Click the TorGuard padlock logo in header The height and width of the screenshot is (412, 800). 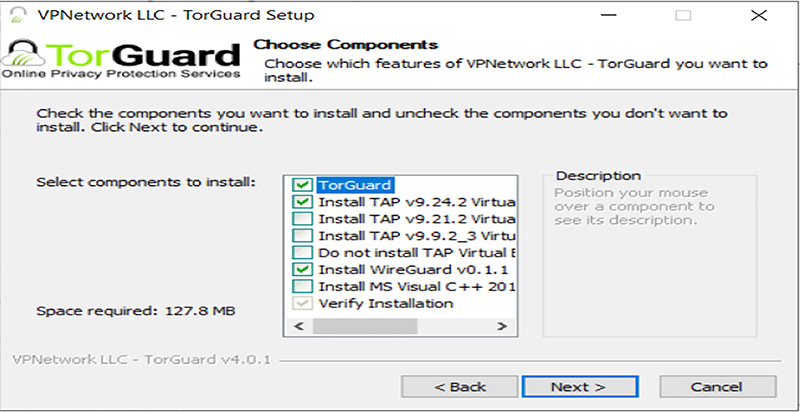tap(23, 54)
